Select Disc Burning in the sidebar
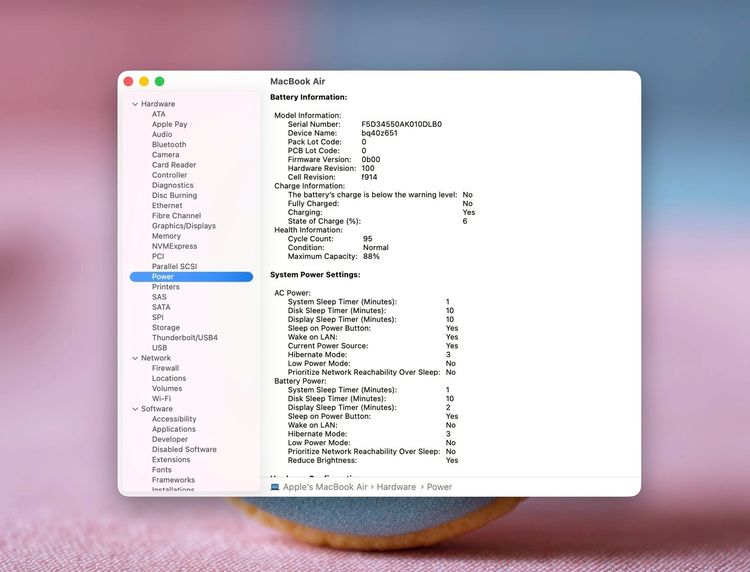This screenshot has width=750, height=572. coord(175,195)
